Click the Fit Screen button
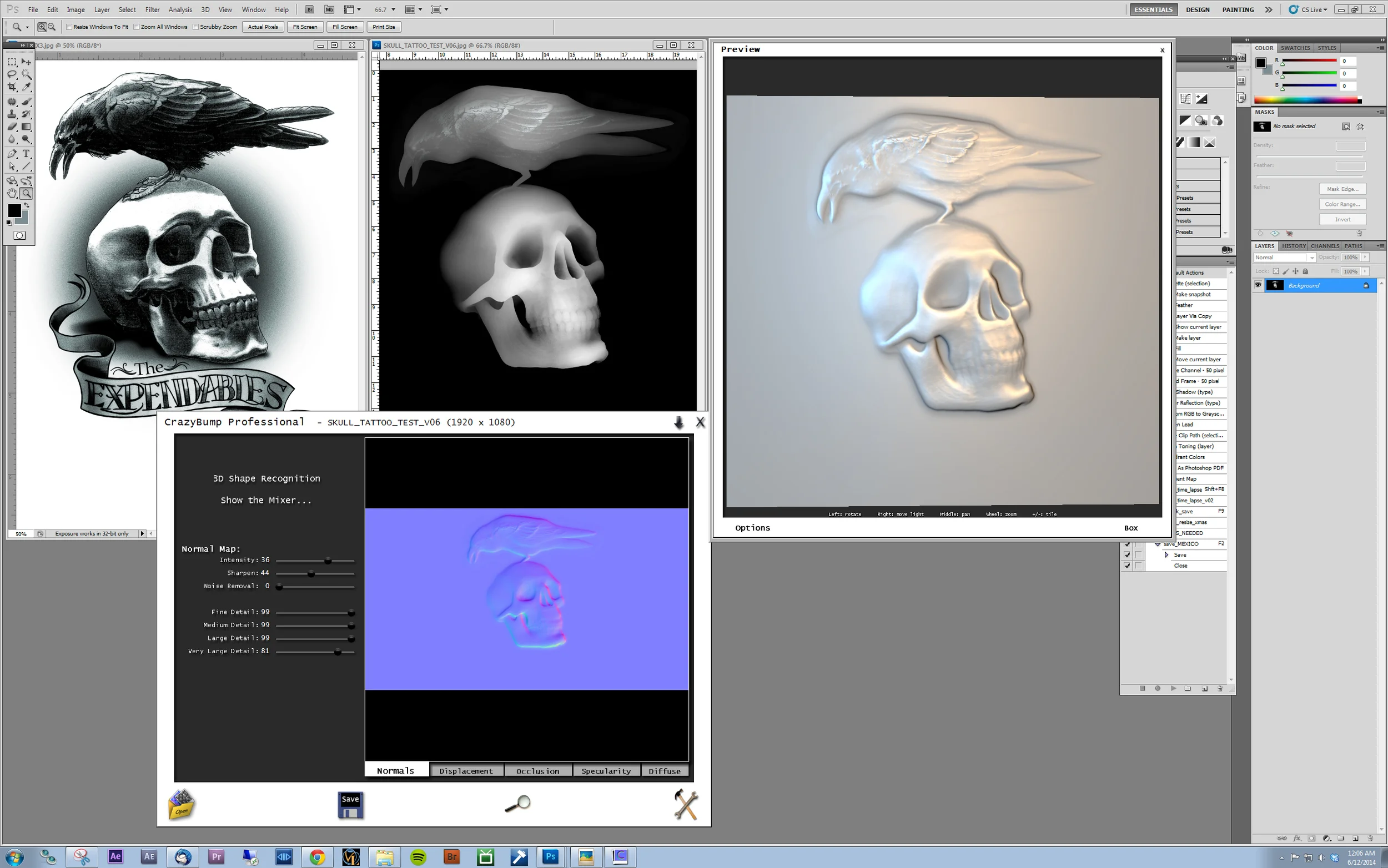1388x868 pixels. point(305,27)
